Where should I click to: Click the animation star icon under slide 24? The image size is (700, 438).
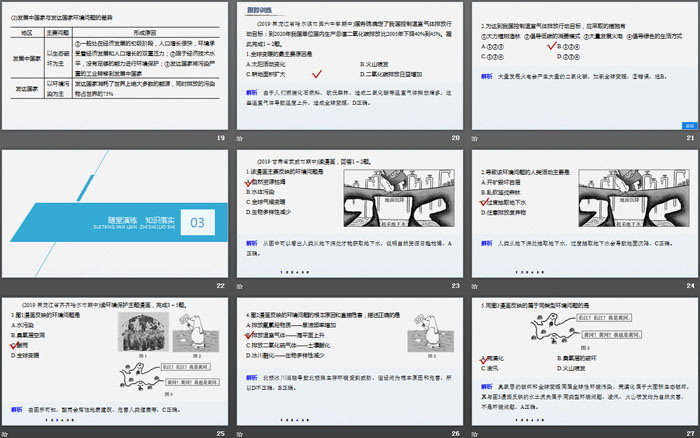click(x=475, y=286)
